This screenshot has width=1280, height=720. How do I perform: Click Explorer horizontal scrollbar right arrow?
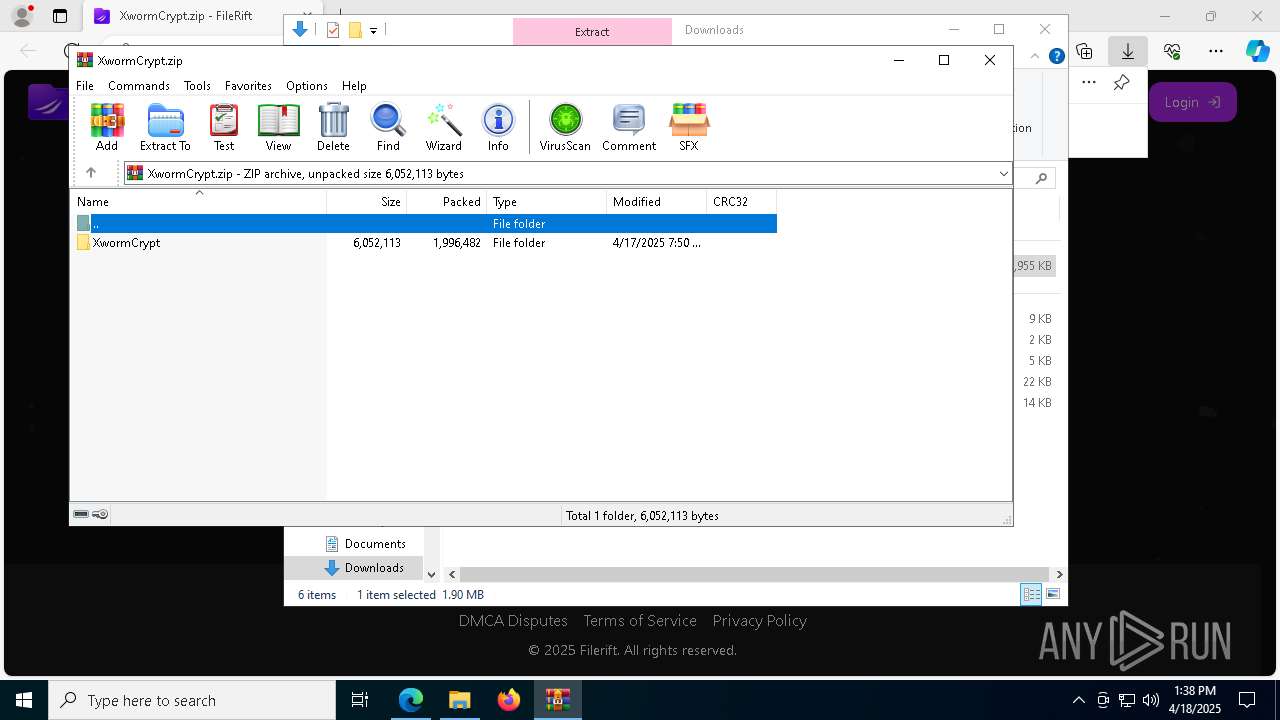[x=1059, y=574]
